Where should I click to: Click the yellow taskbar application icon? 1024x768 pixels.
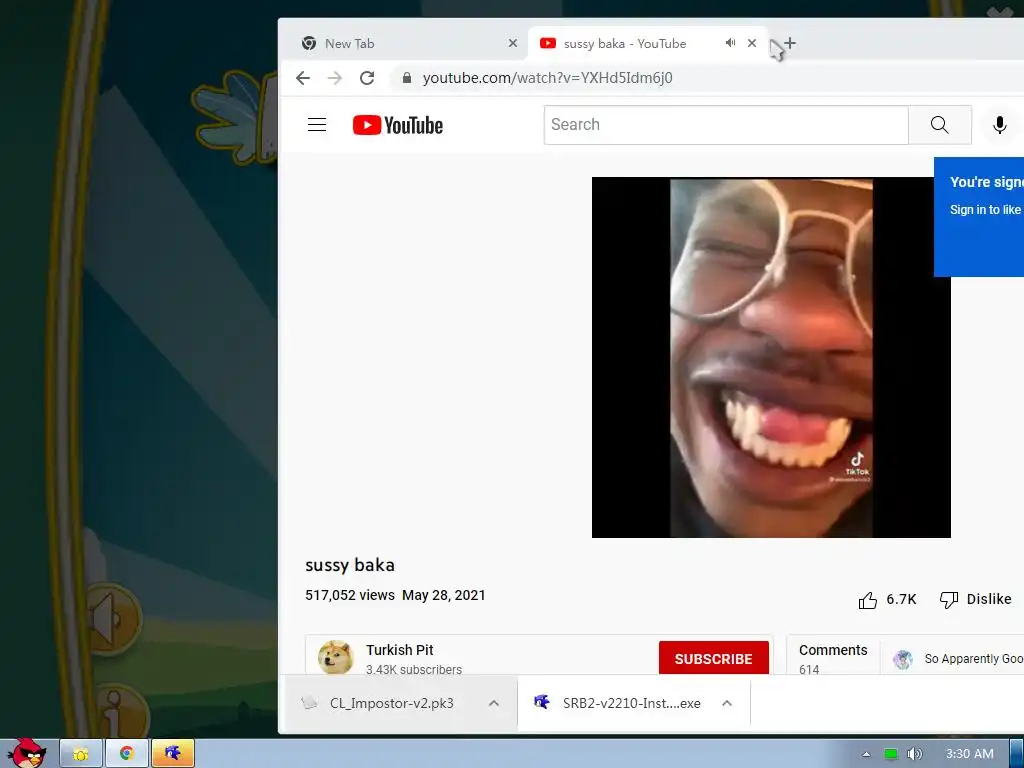point(81,754)
